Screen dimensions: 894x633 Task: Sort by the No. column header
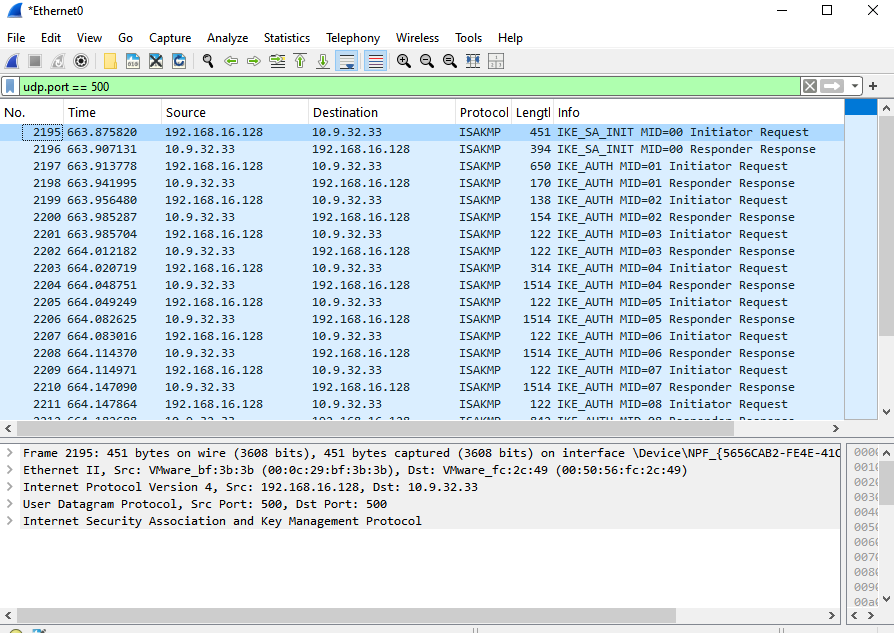pyautogui.click(x=32, y=112)
